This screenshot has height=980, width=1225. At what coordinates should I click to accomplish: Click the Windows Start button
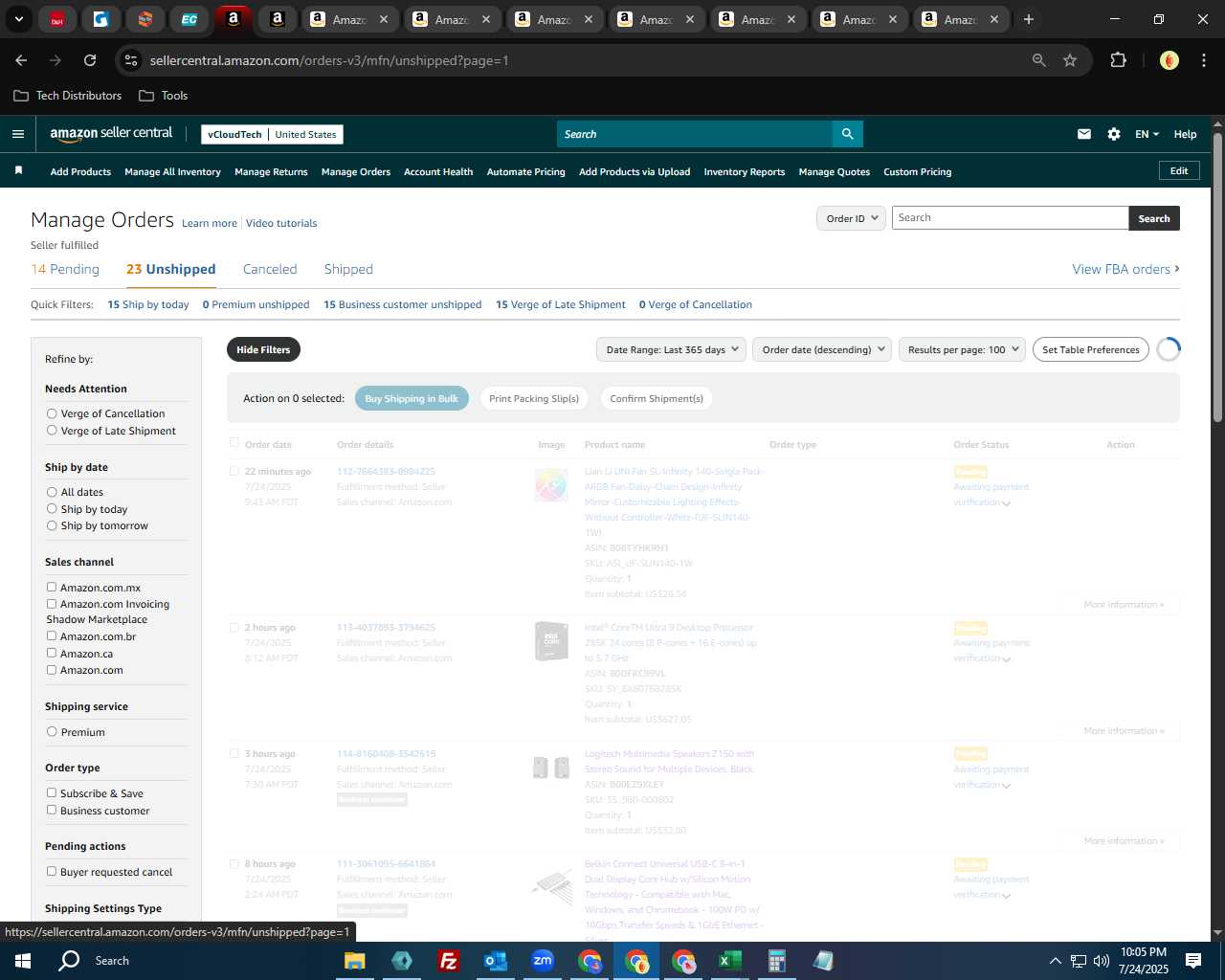[23, 961]
